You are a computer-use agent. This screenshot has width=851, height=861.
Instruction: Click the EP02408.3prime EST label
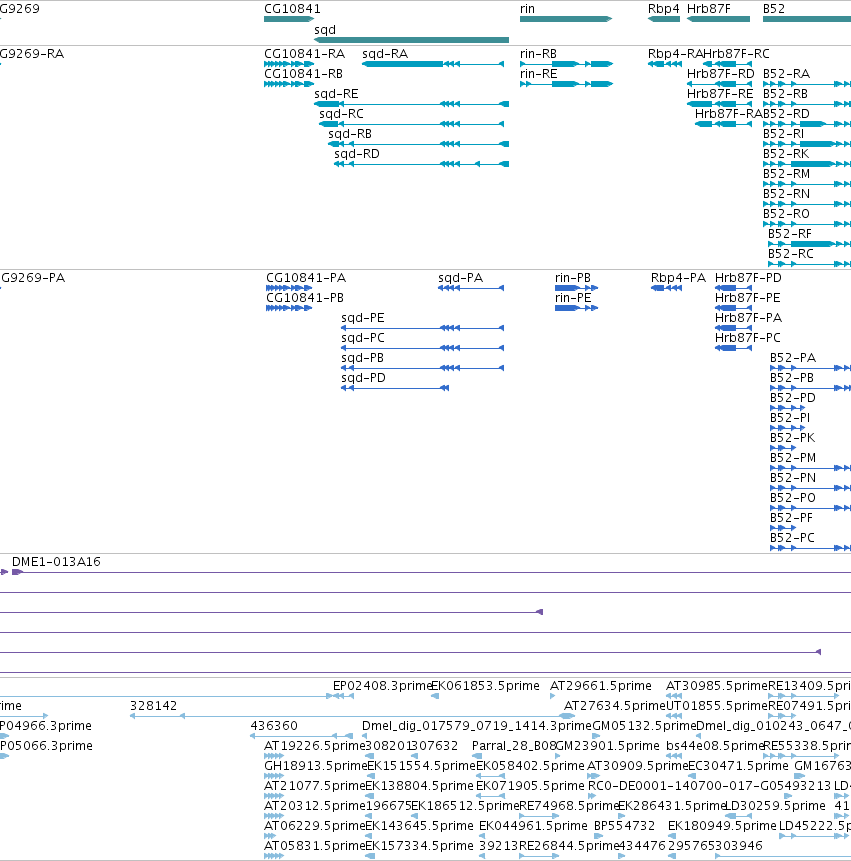[382, 686]
